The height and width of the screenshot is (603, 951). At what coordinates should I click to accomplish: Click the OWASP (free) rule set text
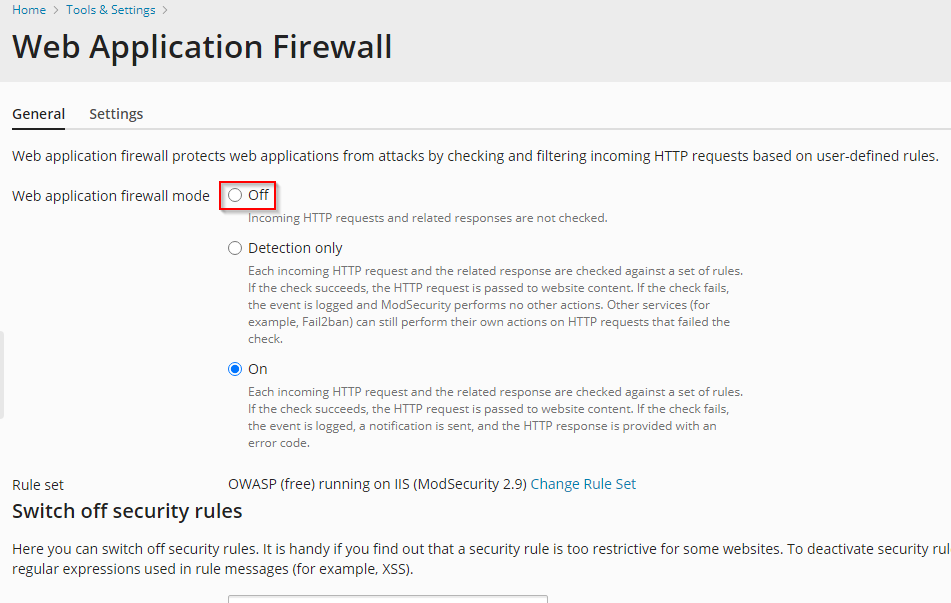tap(377, 484)
